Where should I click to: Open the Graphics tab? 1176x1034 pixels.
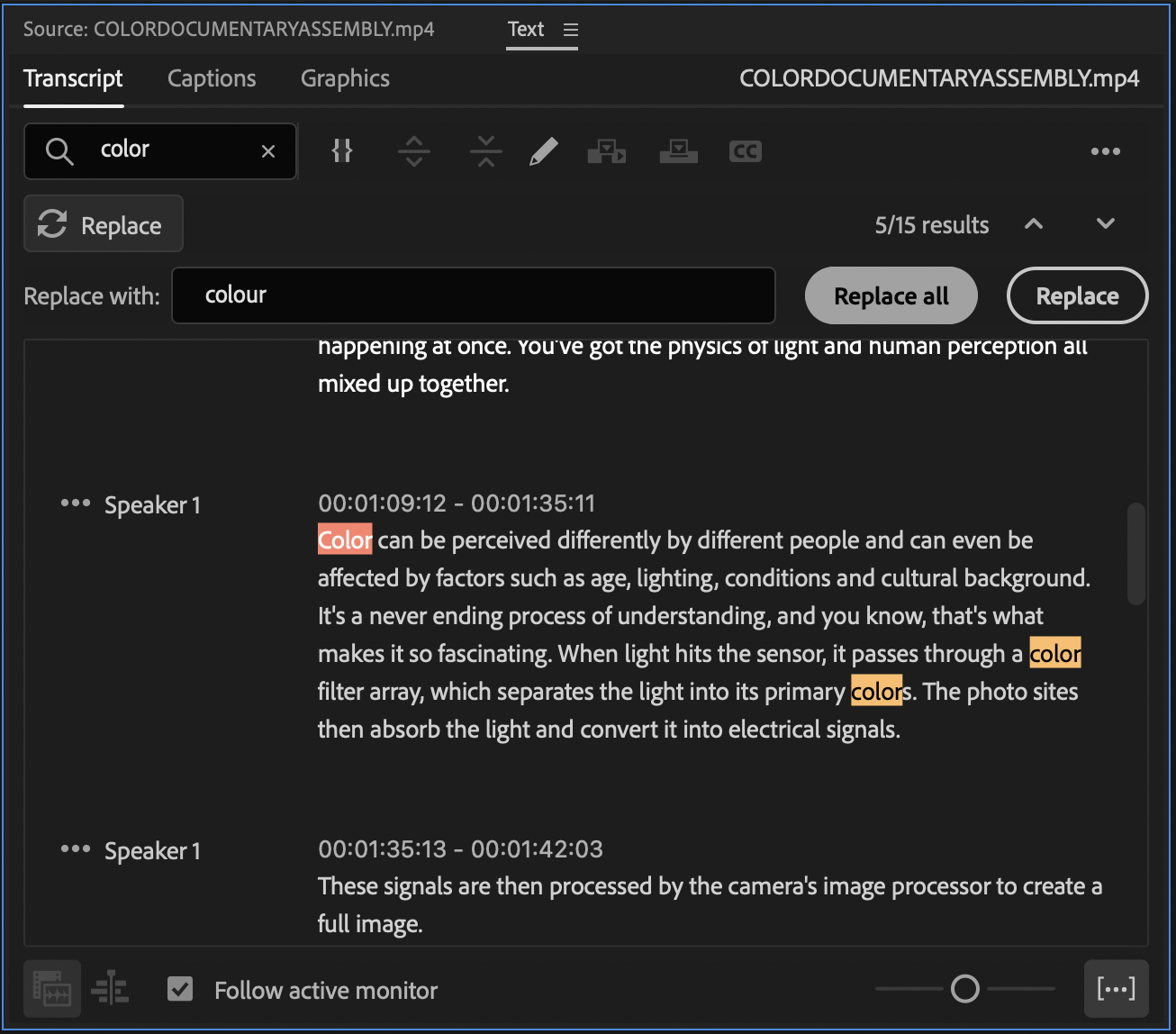click(x=345, y=78)
